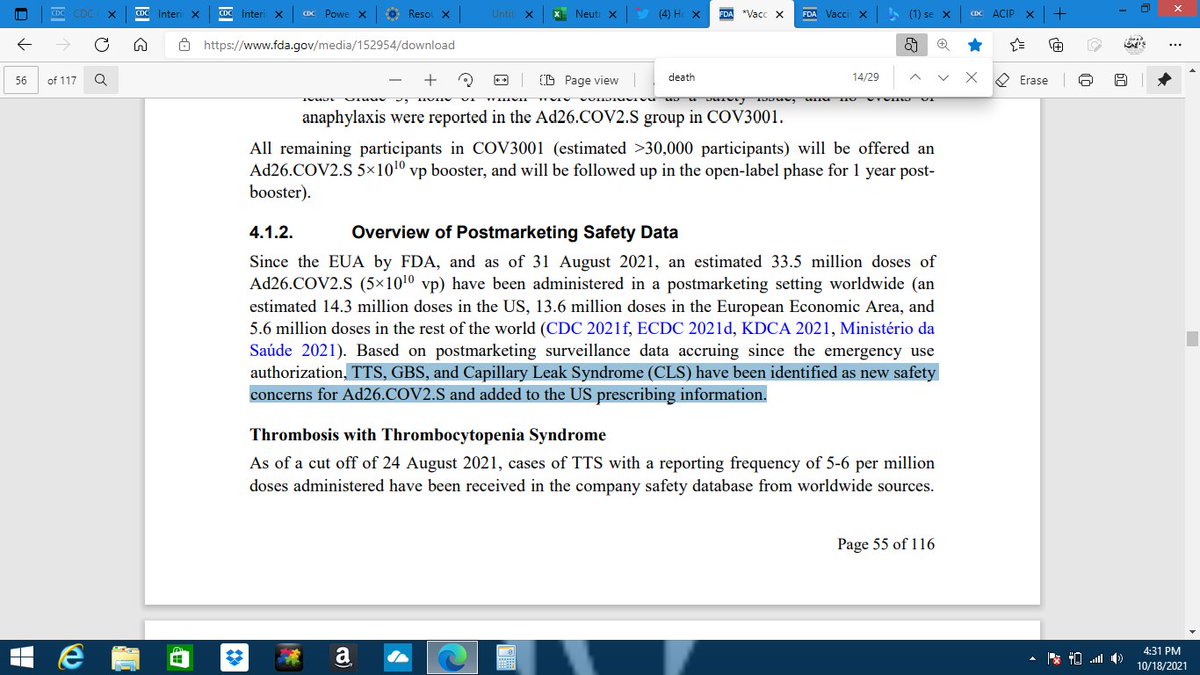The height and width of the screenshot is (675, 1200).
Task: Click the 'Overview of Postmarketing Safety Data' heading
Action: pos(515,233)
